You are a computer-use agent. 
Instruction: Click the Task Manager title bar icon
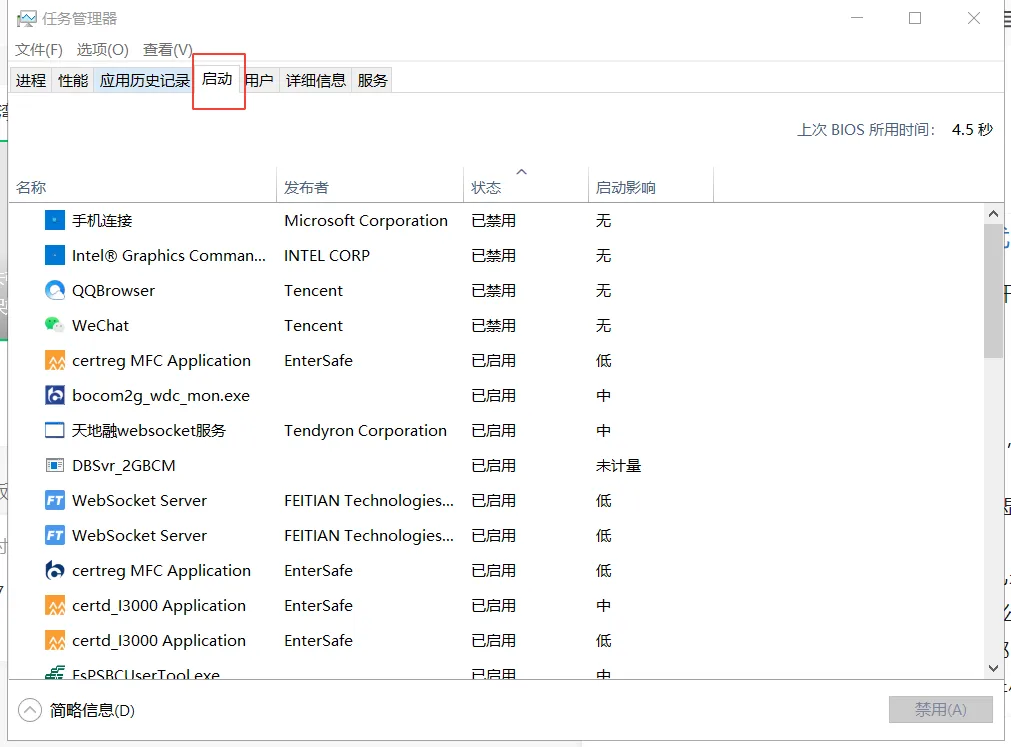point(26,19)
